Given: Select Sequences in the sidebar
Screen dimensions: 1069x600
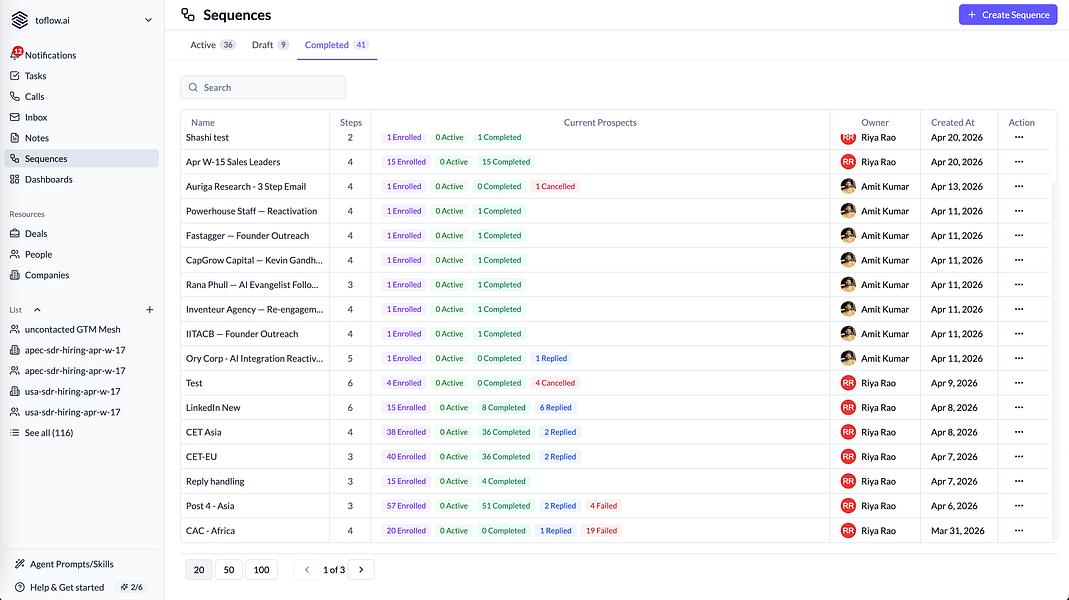Looking at the screenshot, I should (82, 158).
